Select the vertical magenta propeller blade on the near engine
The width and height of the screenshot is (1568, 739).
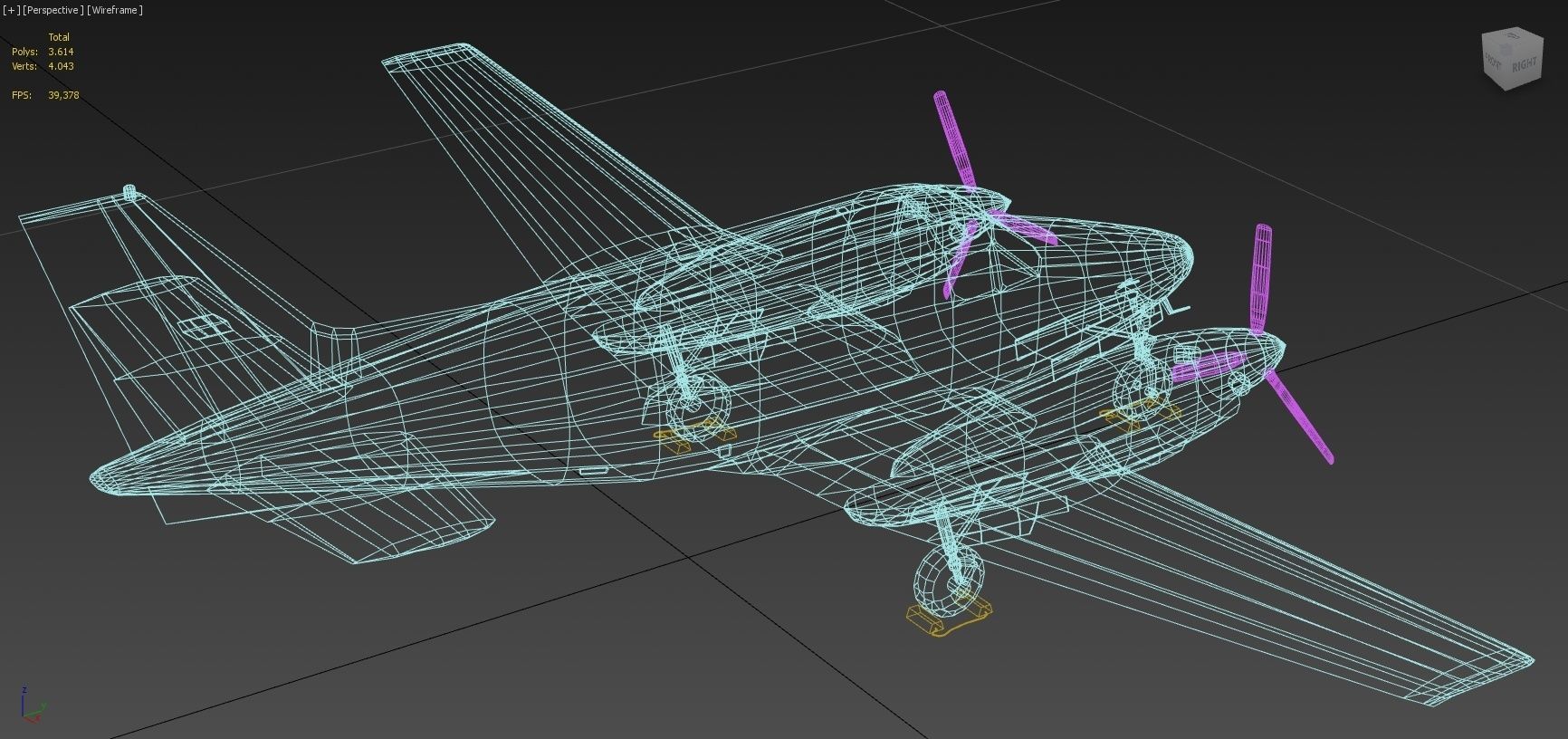coord(1261,279)
